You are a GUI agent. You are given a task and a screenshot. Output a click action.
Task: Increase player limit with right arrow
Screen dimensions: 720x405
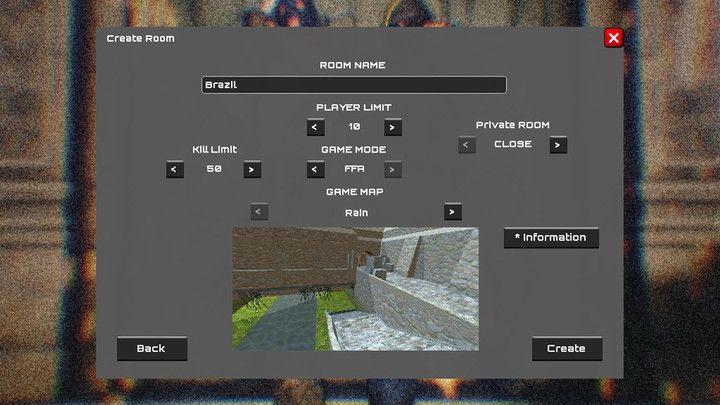point(393,127)
